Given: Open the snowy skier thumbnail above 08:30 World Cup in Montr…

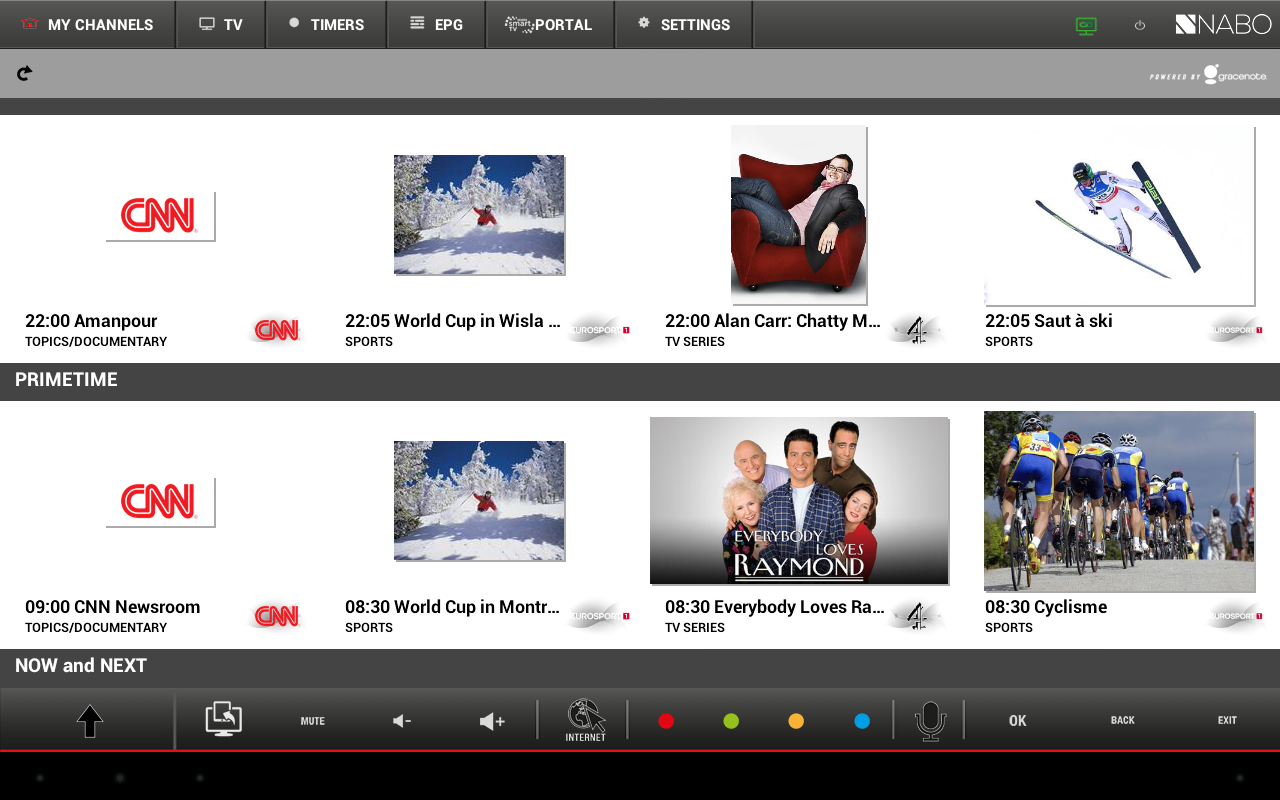Looking at the screenshot, I should point(479,501).
